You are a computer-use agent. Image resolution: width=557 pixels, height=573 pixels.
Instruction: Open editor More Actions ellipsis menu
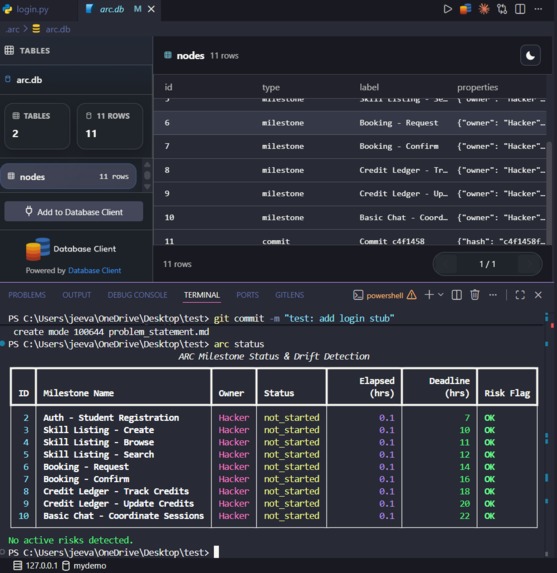coord(538,9)
